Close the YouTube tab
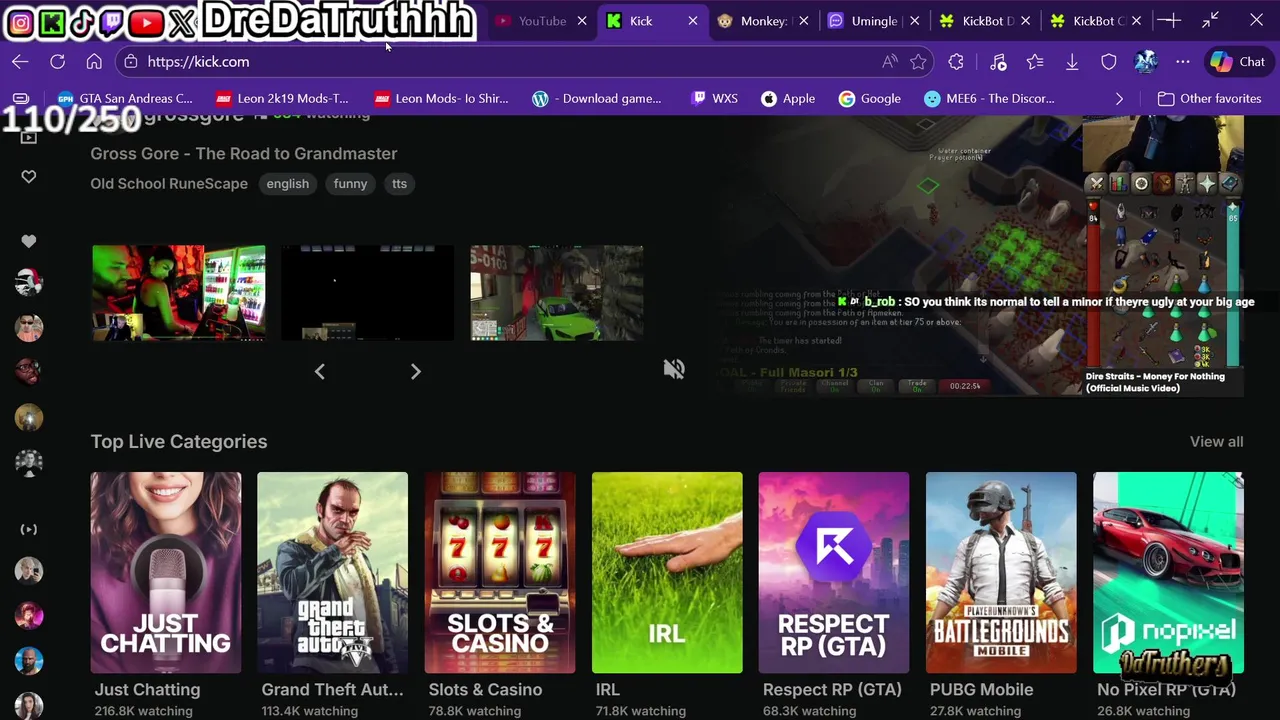 pos(582,21)
